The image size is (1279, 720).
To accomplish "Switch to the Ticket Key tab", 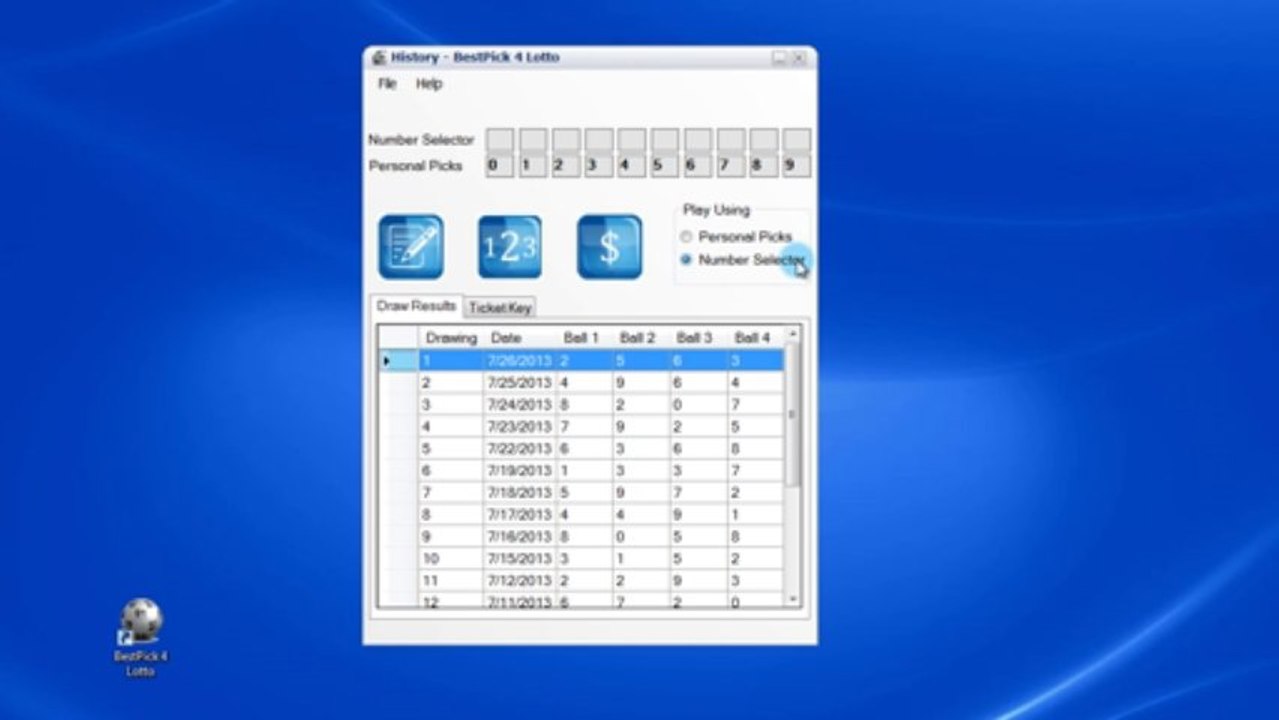I will point(500,308).
